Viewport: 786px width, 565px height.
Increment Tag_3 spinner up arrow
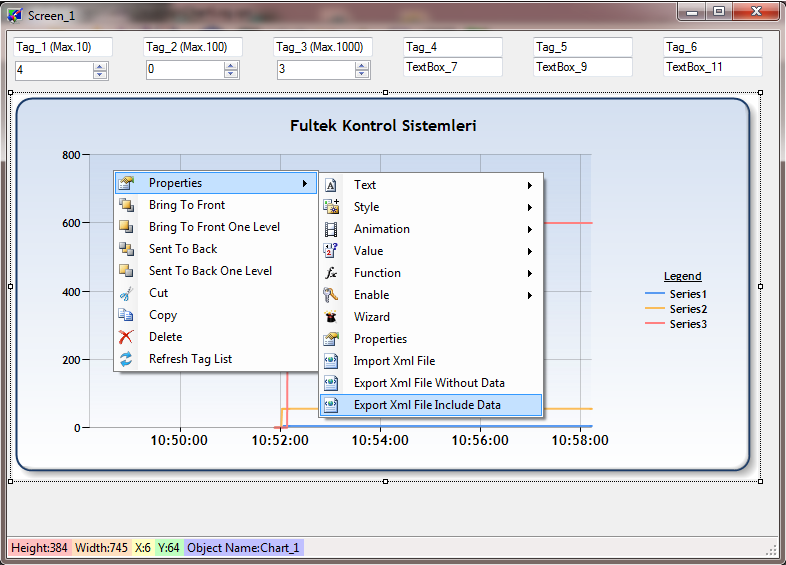coord(362,66)
